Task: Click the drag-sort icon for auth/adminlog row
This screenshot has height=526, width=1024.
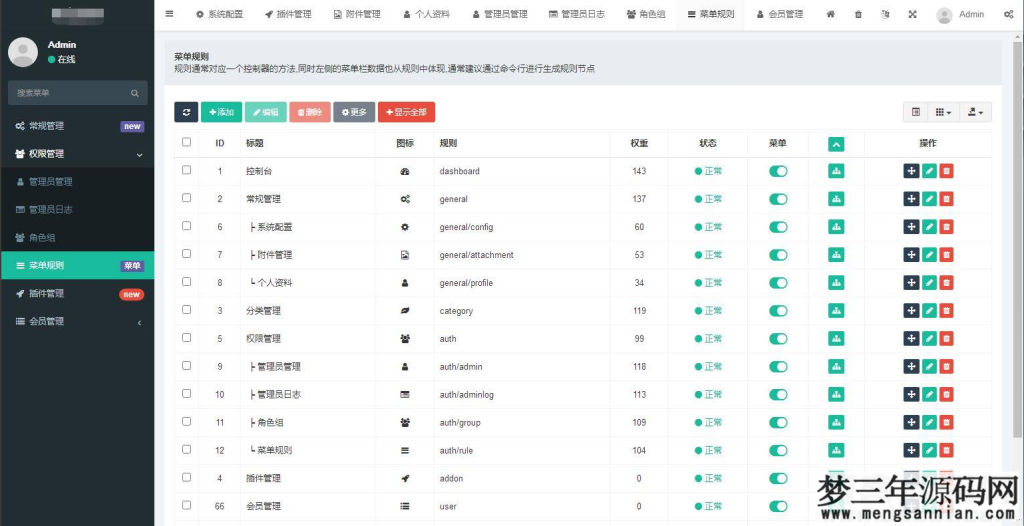Action: point(911,395)
